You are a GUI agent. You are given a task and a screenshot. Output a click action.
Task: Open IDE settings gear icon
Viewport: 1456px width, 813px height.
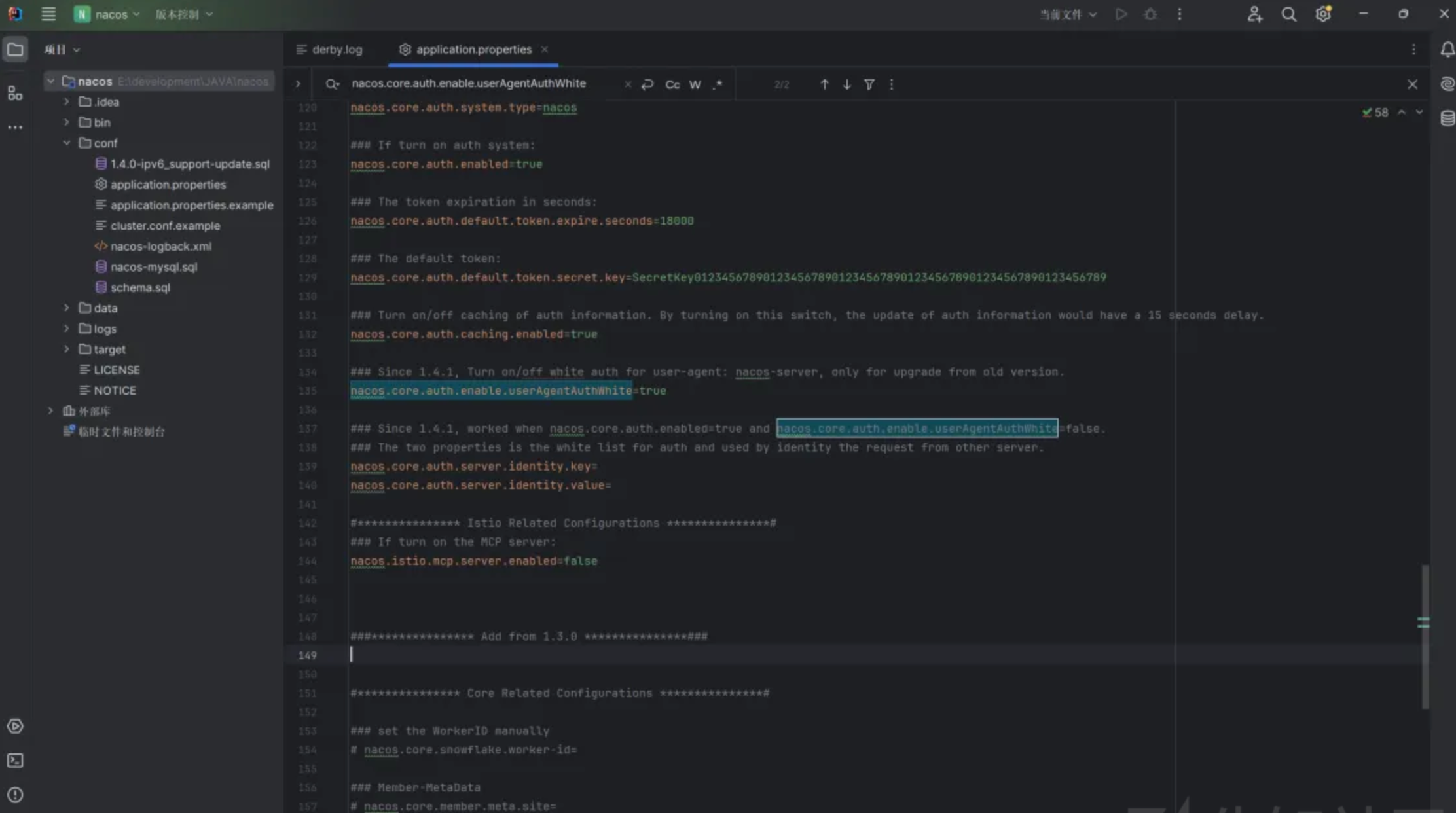[1323, 14]
